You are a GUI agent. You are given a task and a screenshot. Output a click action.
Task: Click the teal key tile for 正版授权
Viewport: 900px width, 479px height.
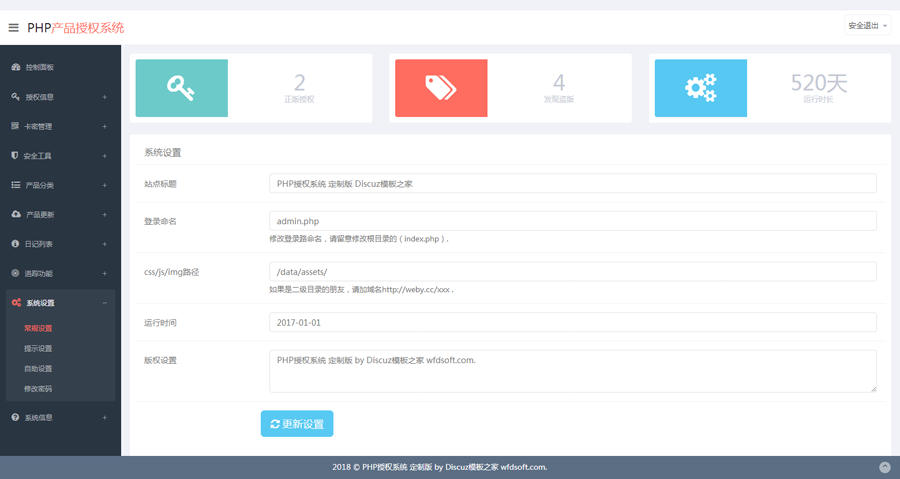click(x=181, y=88)
